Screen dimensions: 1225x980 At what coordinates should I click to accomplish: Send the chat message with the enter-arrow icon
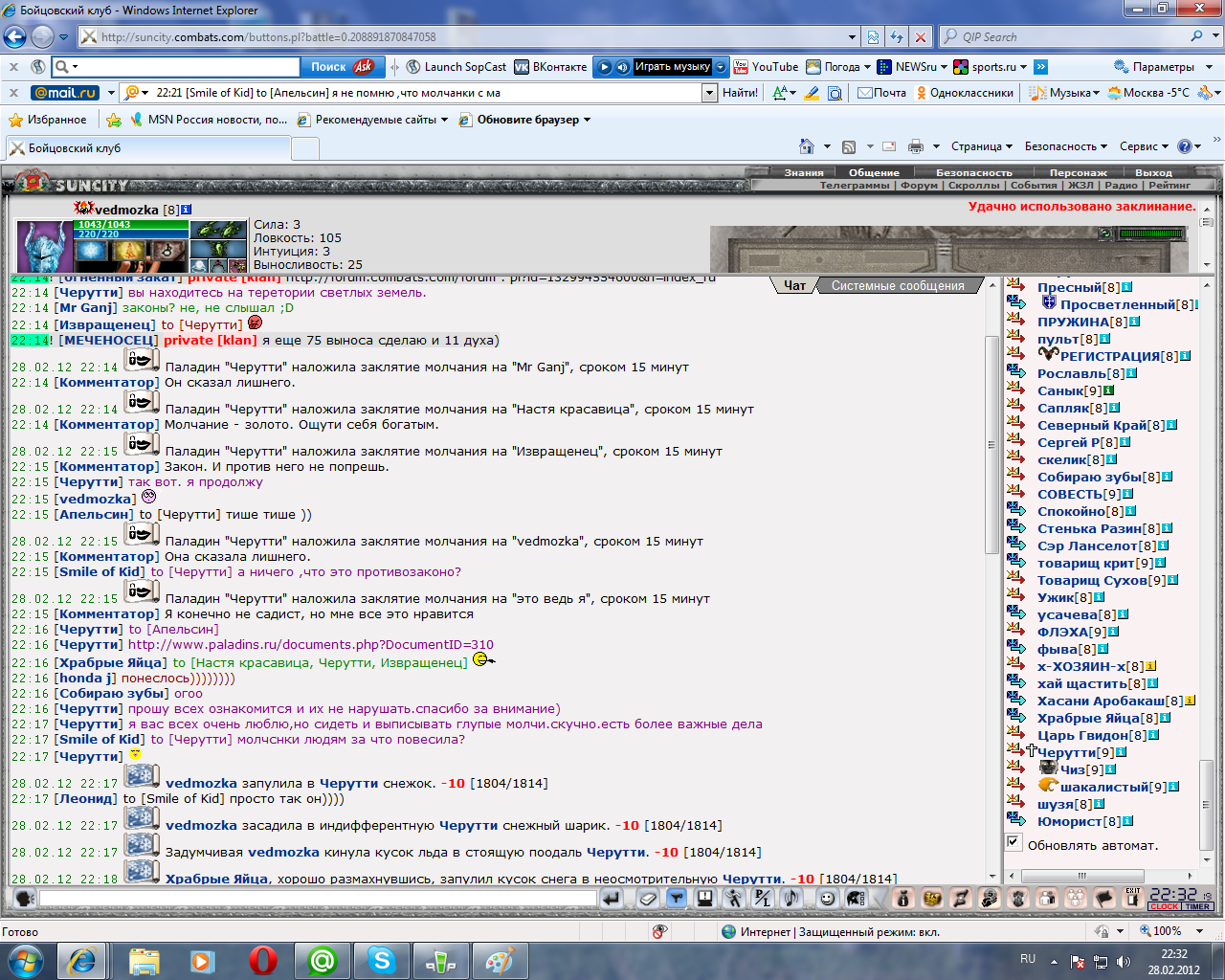coord(611,898)
